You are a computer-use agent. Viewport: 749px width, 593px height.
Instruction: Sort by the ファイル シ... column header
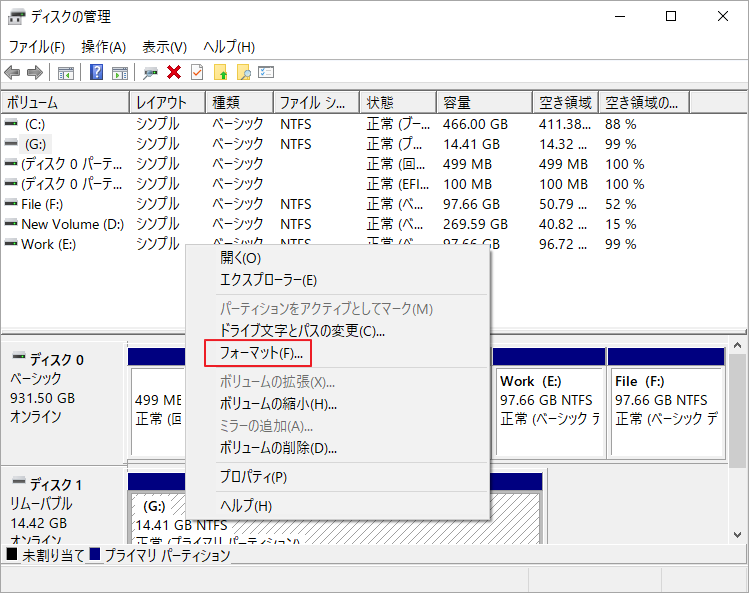317,103
